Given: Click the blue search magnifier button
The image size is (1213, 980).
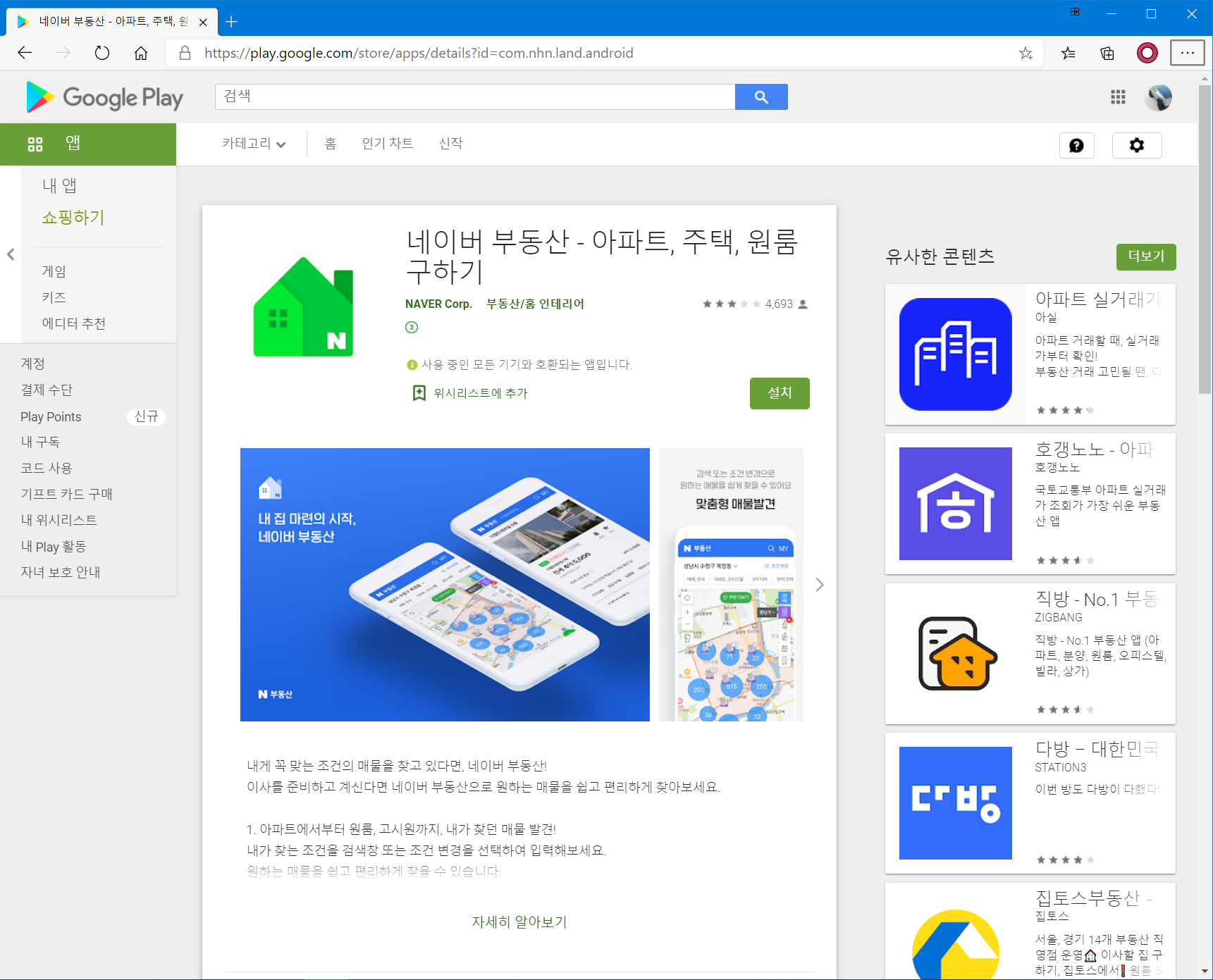Looking at the screenshot, I should point(761,97).
